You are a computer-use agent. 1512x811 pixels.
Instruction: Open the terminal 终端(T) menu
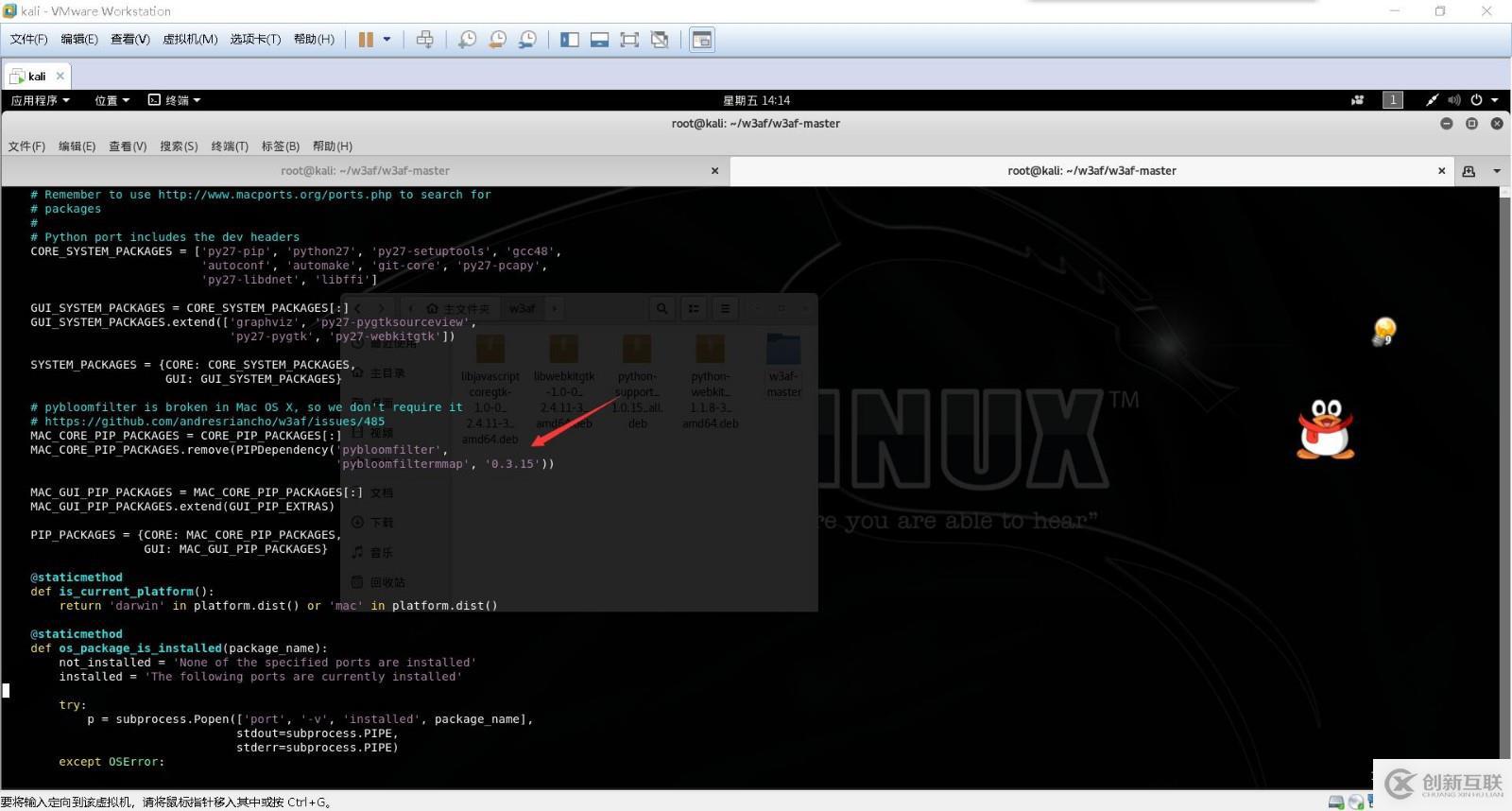point(230,147)
